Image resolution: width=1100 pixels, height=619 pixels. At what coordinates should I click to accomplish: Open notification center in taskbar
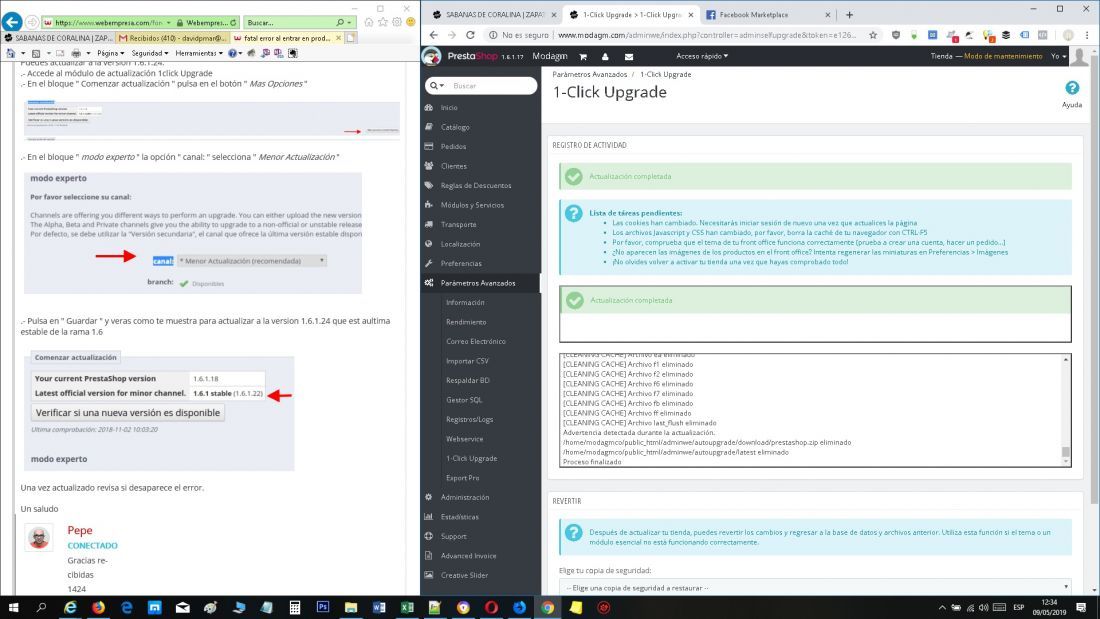click(x=1081, y=608)
